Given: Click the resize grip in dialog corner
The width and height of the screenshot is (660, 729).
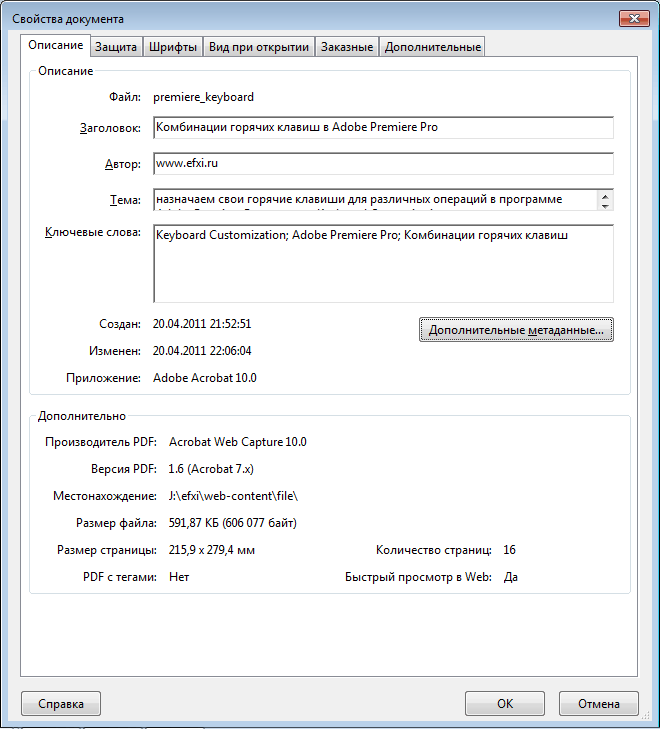Looking at the screenshot, I should 647,716.
